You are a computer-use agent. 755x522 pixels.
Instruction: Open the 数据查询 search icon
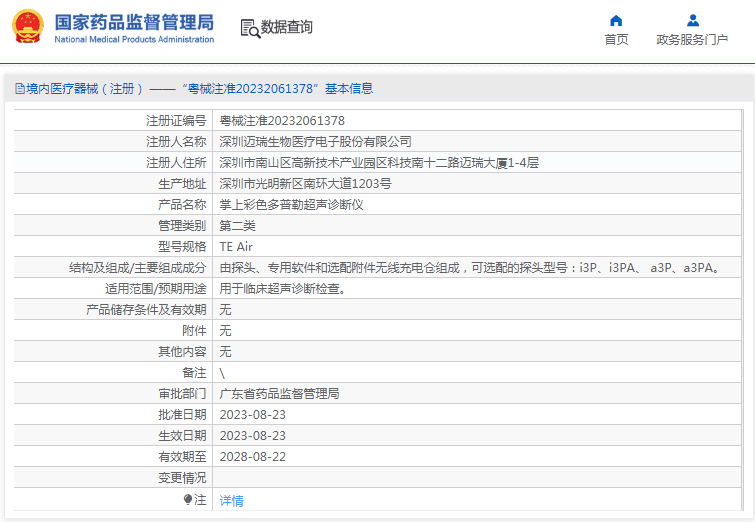tap(250, 28)
